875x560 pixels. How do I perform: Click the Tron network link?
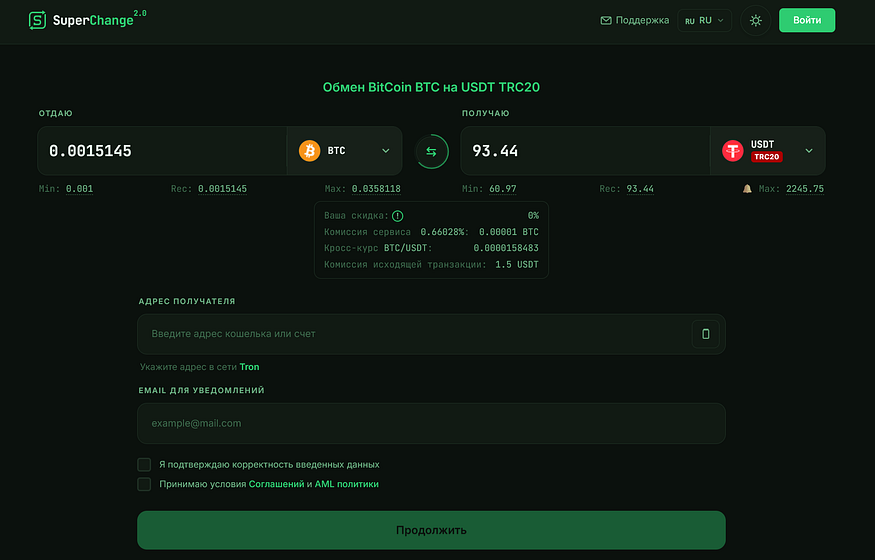[x=249, y=367]
